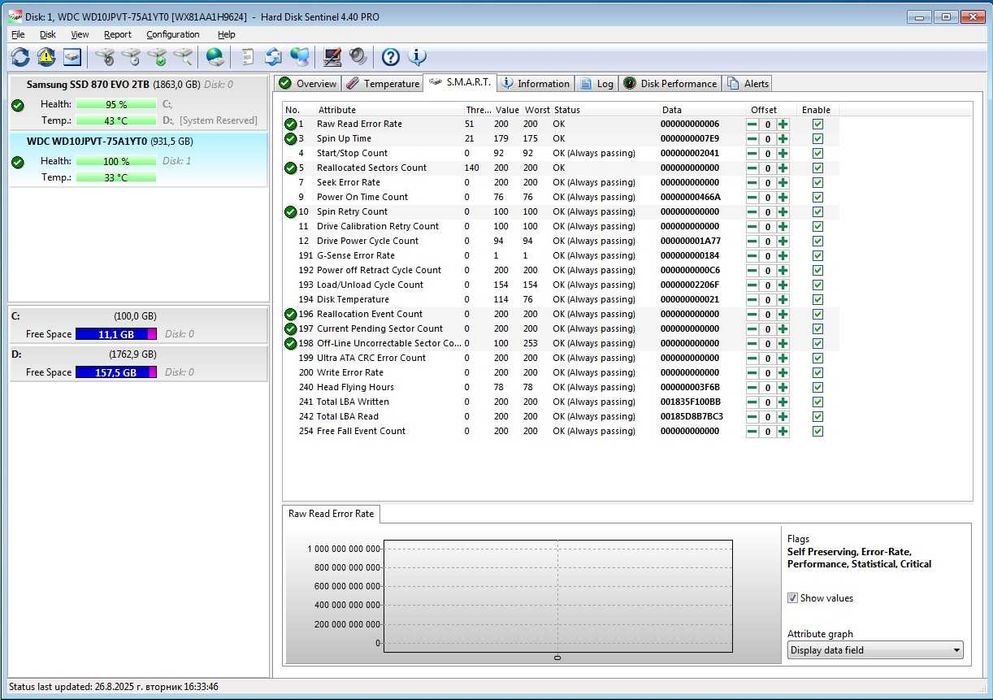
Task: Select the Disk Temperature attribute row
Action: (x=353, y=299)
